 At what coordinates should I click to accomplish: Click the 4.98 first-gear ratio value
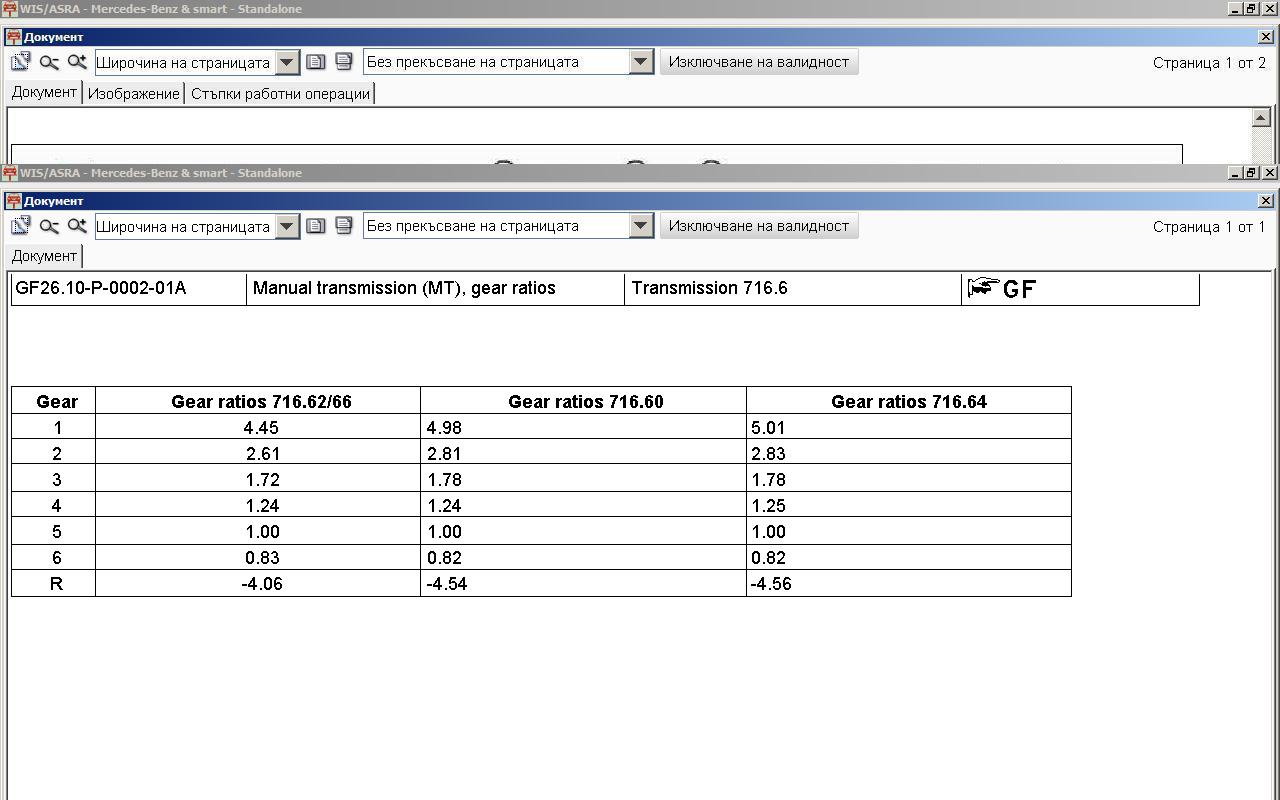pos(444,428)
